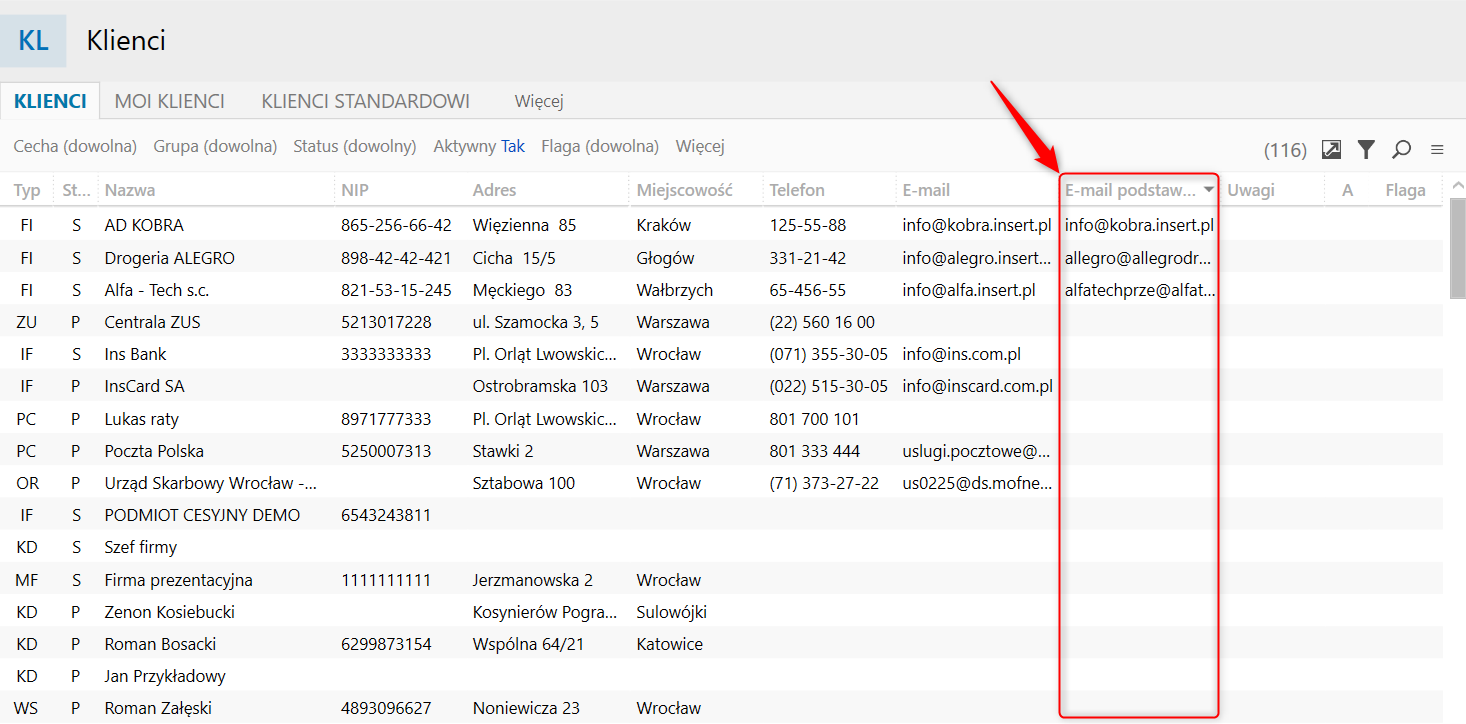Select the Drogeria ALEGRO client
Image resolution: width=1466 pixels, height=724 pixels.
click(x=721, y=258)
